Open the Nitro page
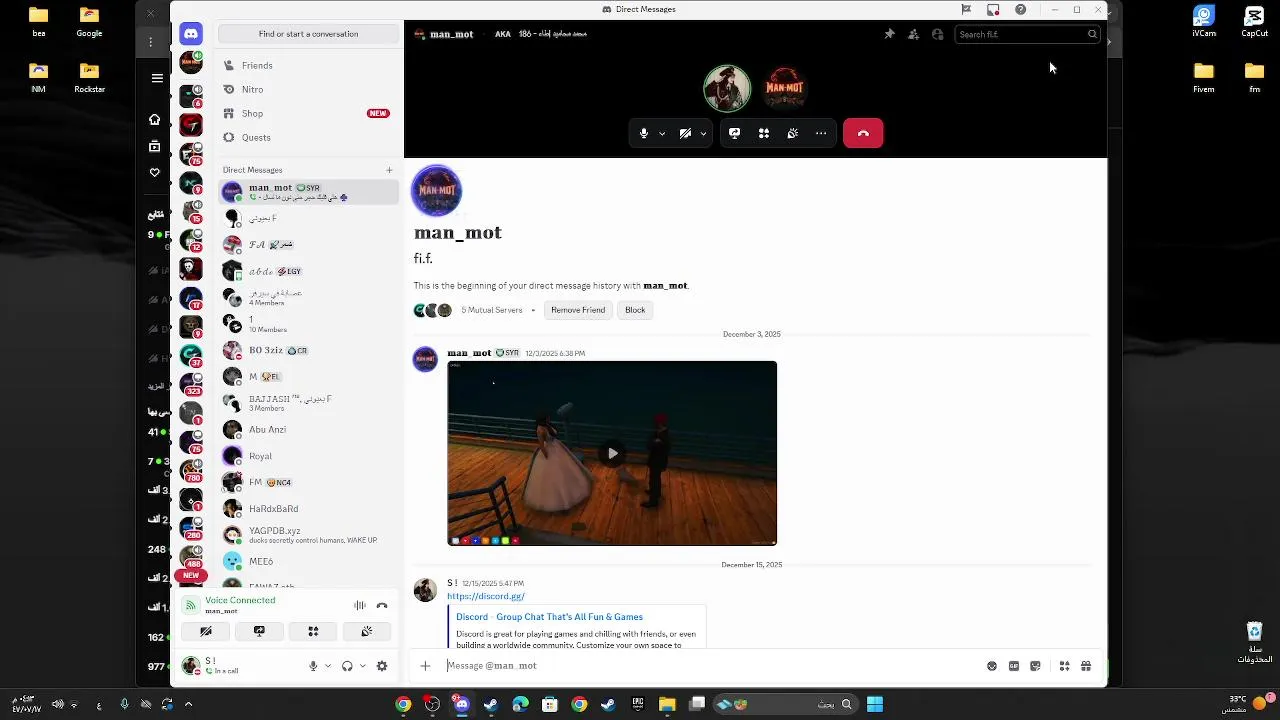The width and height of the screenshot is (1280, 720). (x=308, y=89)
